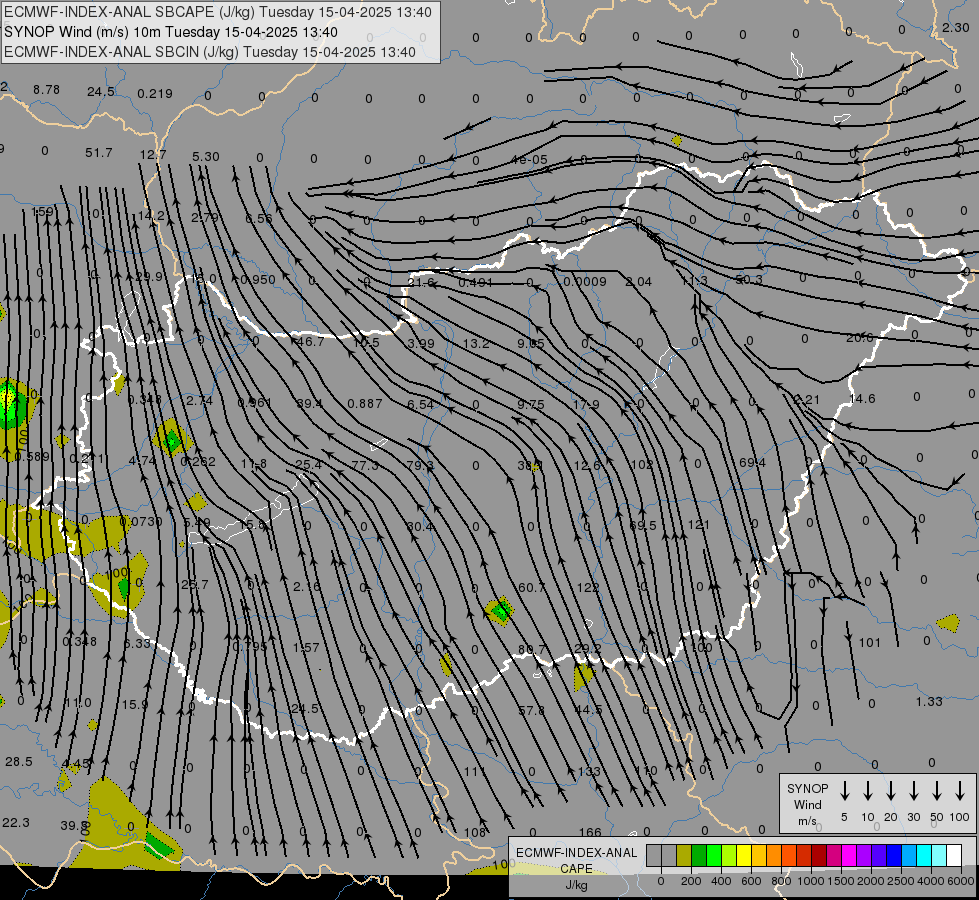Select the cyan CAPE legend swatch

click(x=923, y=855)
